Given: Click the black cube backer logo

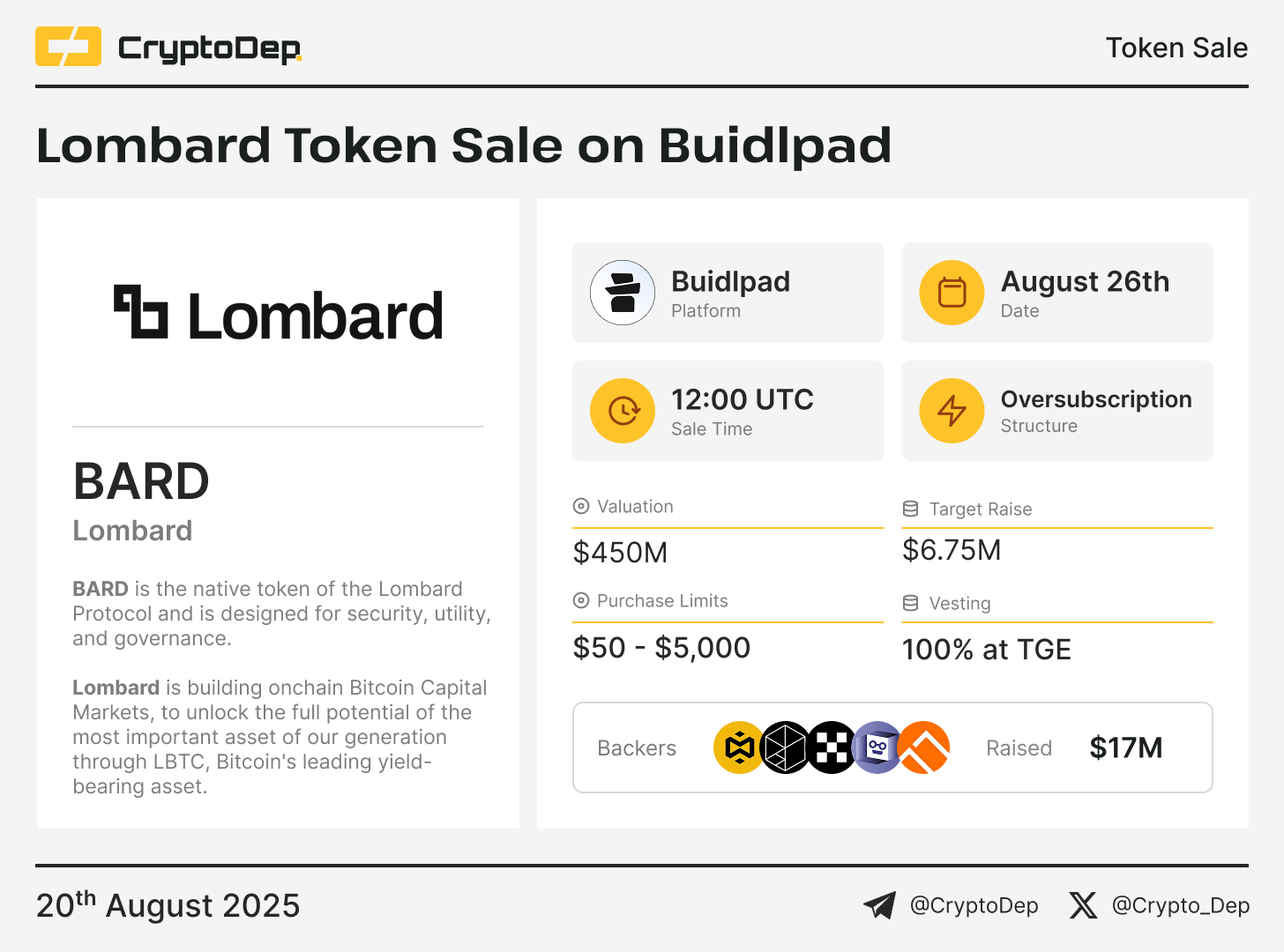Looking at the screenshot, I should [785, 747].
